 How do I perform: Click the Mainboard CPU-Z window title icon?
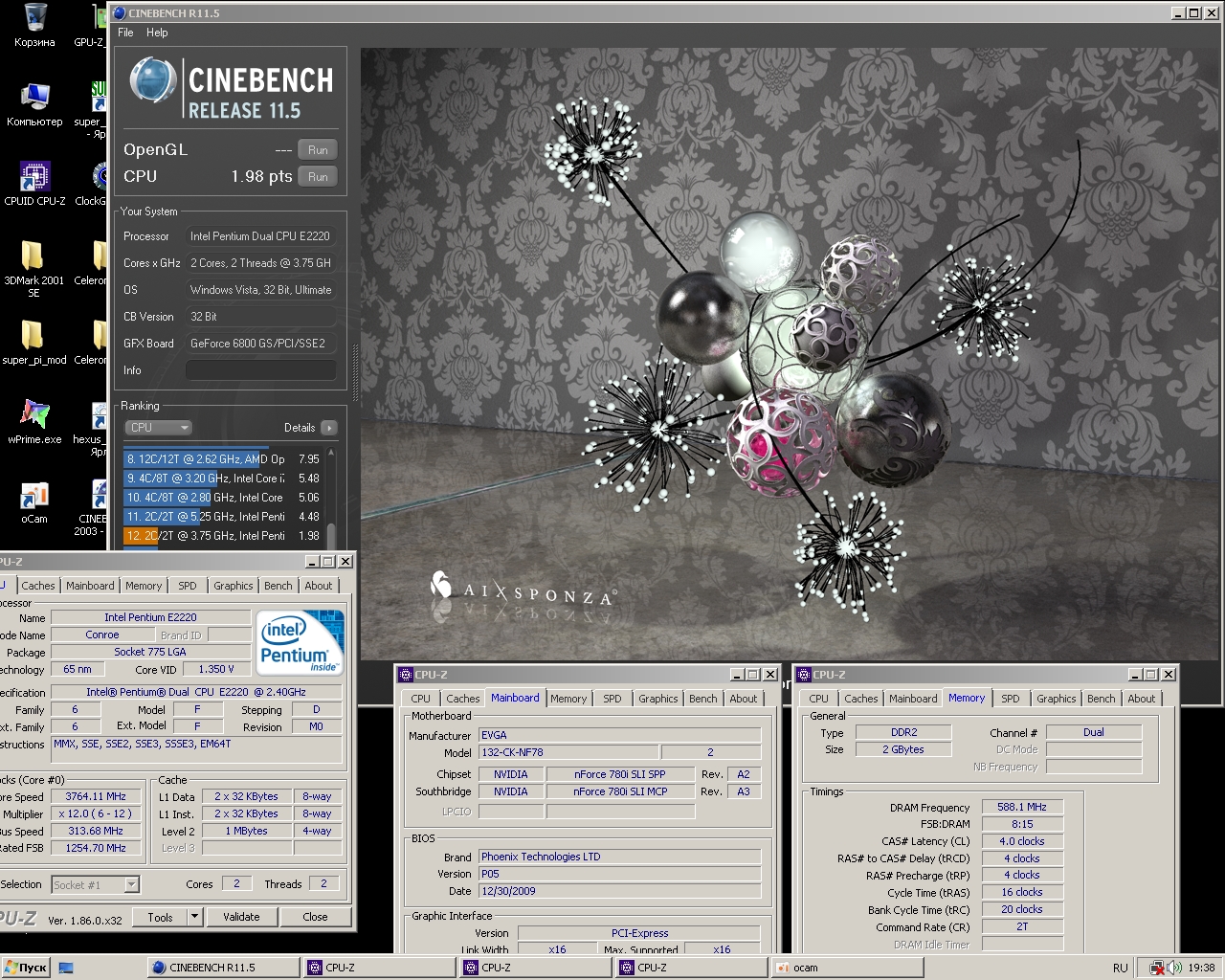[x=406, y=675]
